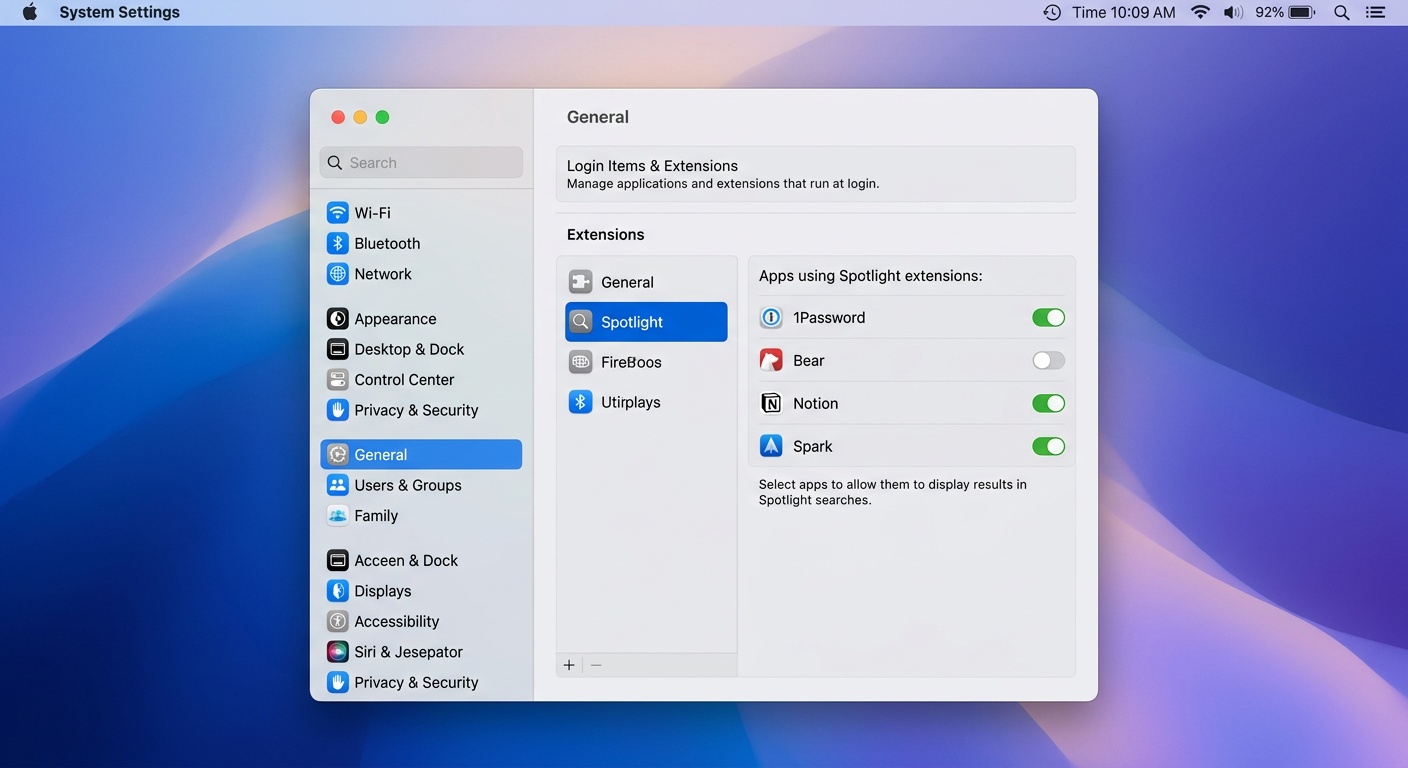Open System Settings in the menu bar
1408x768 pixels.
119,12
